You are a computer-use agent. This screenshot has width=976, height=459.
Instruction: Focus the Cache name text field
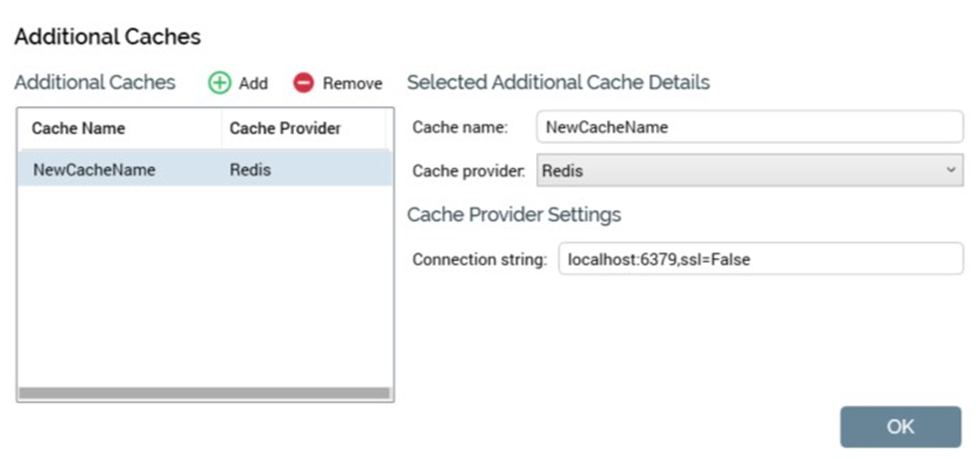point(749,128)
